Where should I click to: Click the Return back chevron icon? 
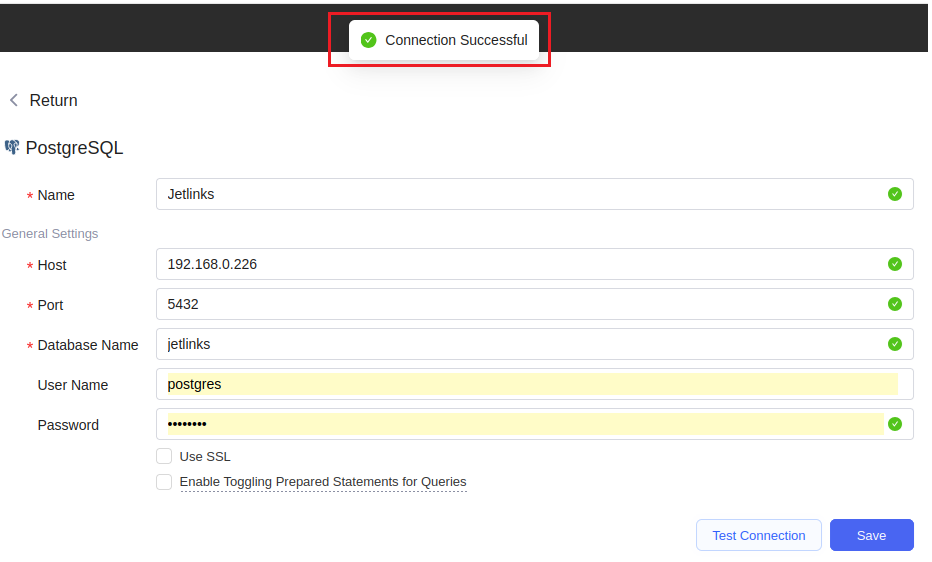tap(14, 100)
